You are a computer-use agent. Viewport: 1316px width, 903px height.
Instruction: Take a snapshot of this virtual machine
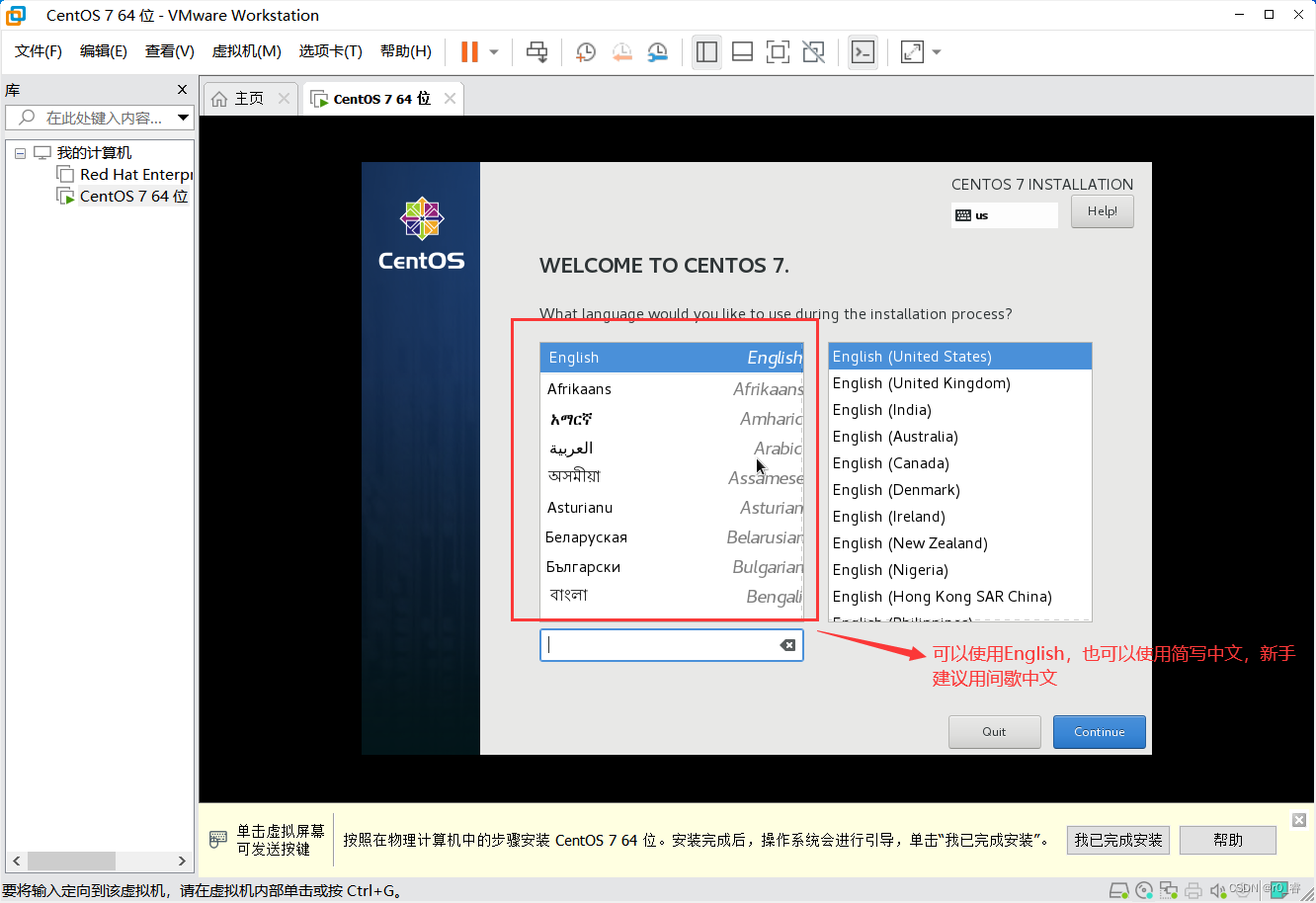(x=586, y=52)
